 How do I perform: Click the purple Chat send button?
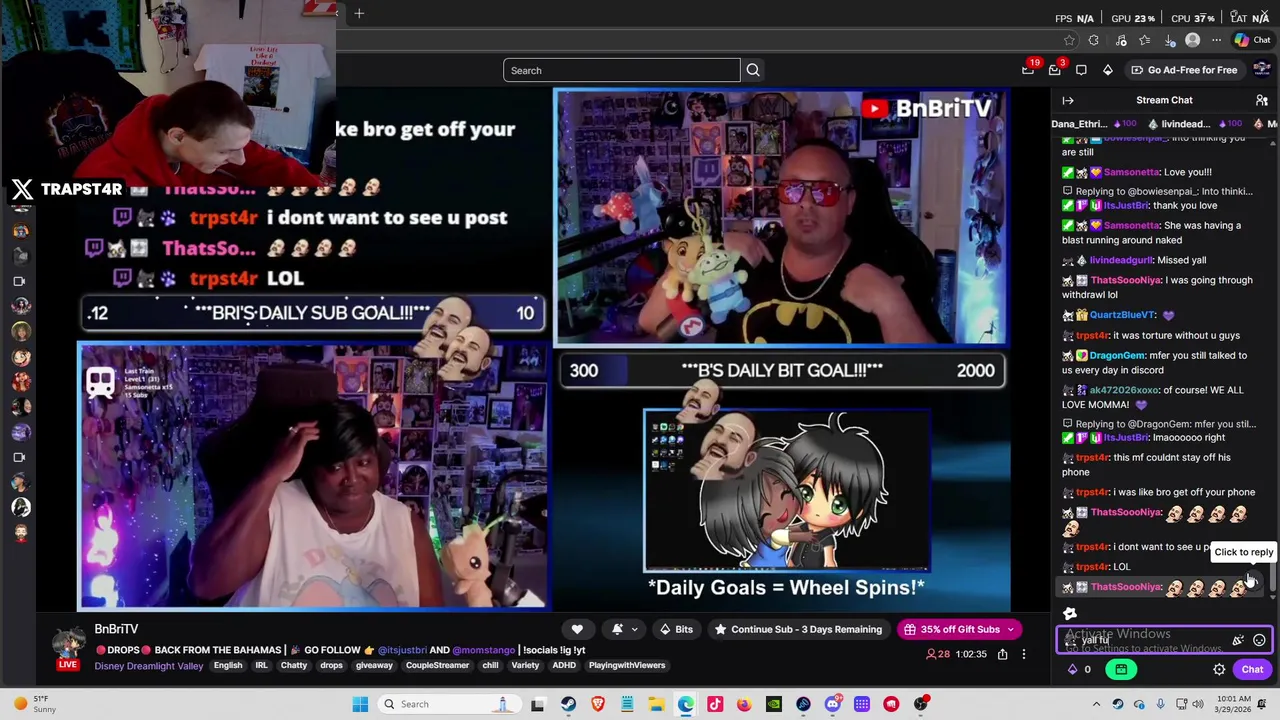click(1253, 670)
